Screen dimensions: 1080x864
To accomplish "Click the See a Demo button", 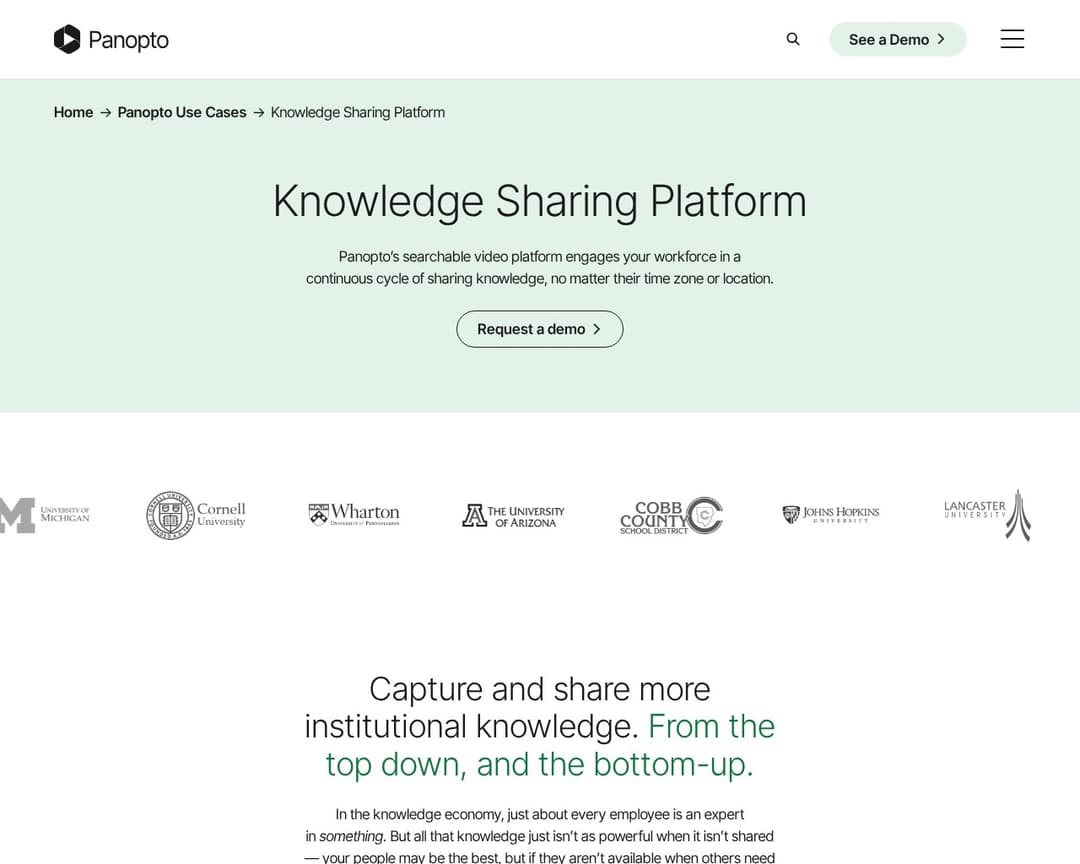I will [x=897, y=39].
